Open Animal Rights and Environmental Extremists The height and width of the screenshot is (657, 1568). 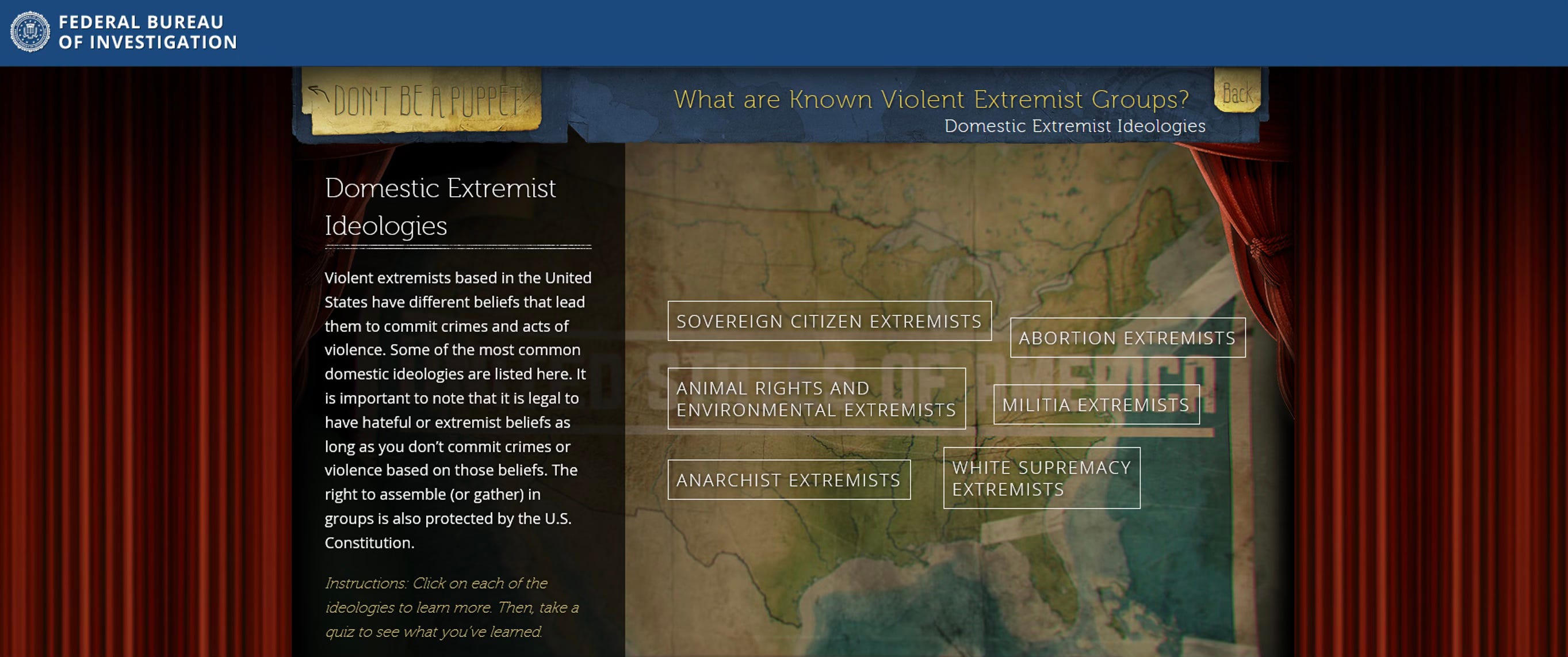pos(816,399)
